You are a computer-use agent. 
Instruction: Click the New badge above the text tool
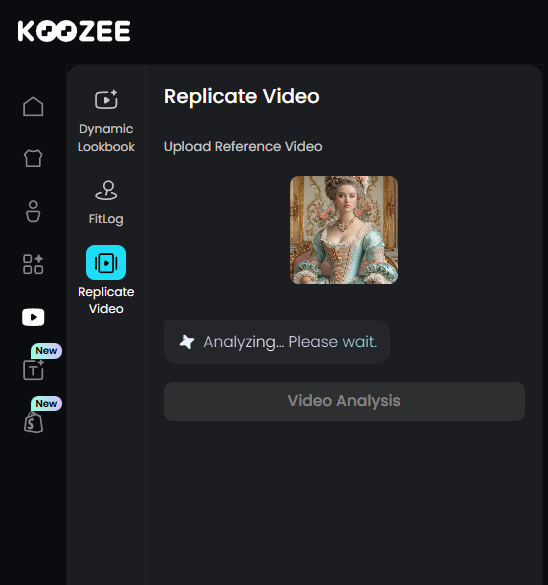[46, 351]
